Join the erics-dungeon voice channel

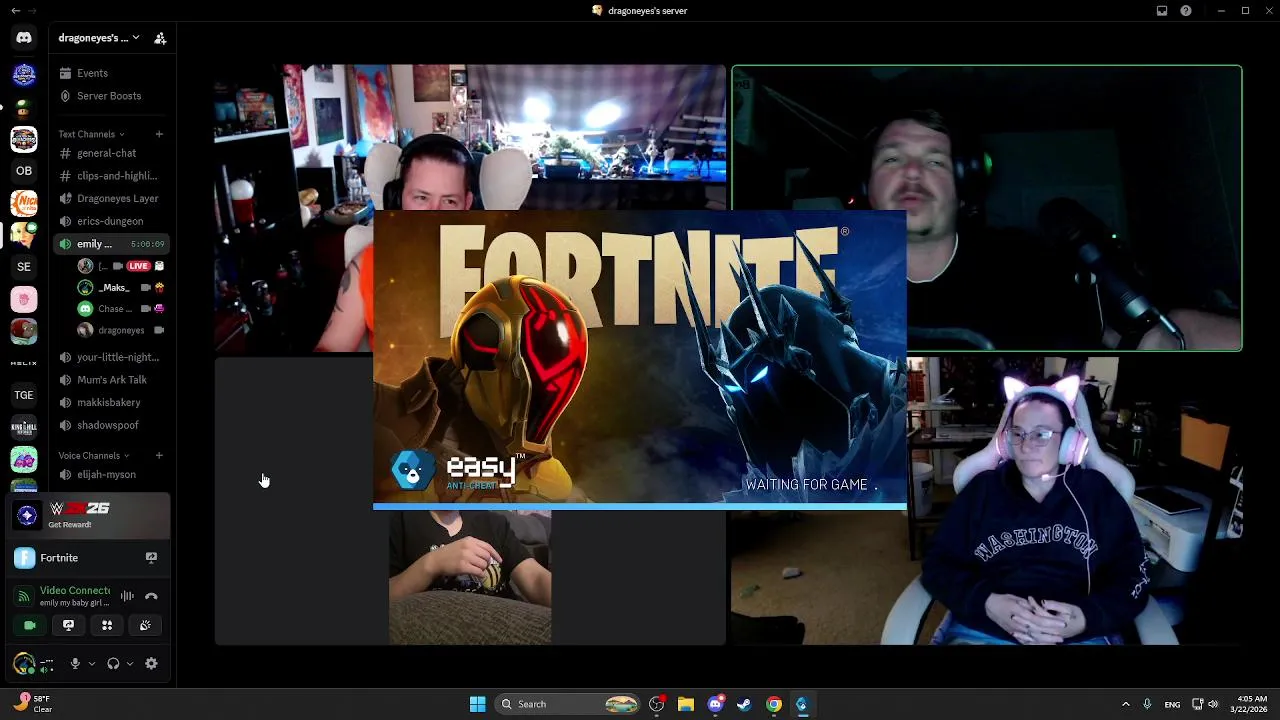click(x=111, y=221)
